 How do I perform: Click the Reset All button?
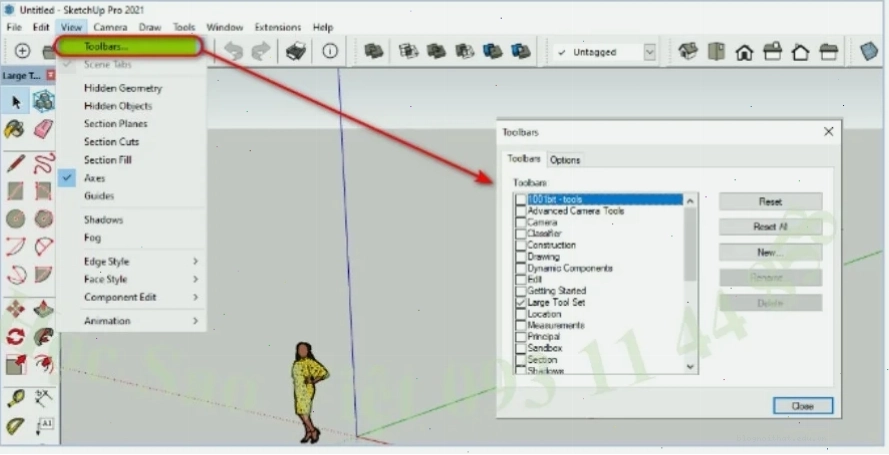click(x=770, y=227)
